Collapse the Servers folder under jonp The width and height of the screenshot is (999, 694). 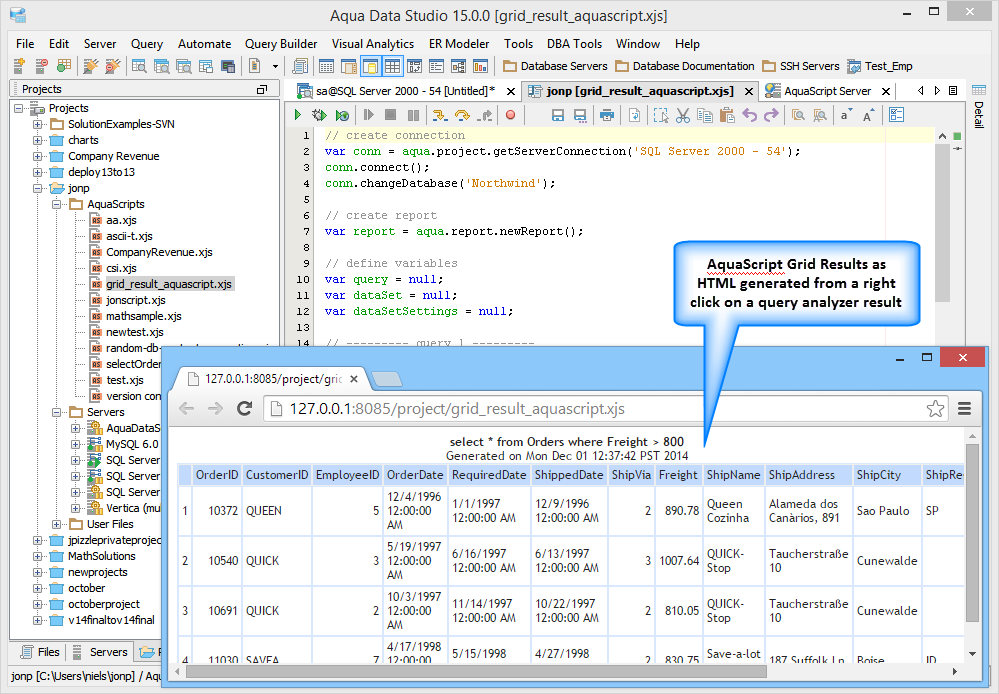tap(57, 412)
